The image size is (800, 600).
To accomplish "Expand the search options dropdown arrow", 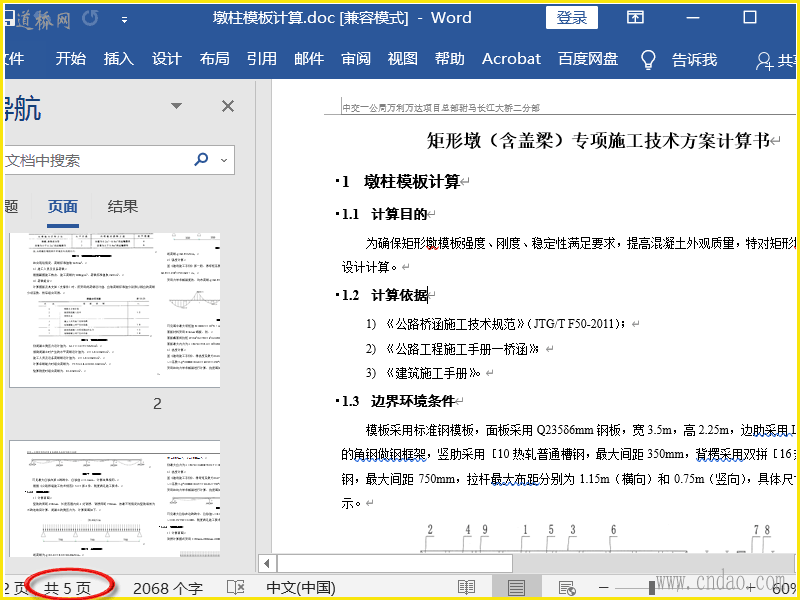I will click(x=223, y=160).
